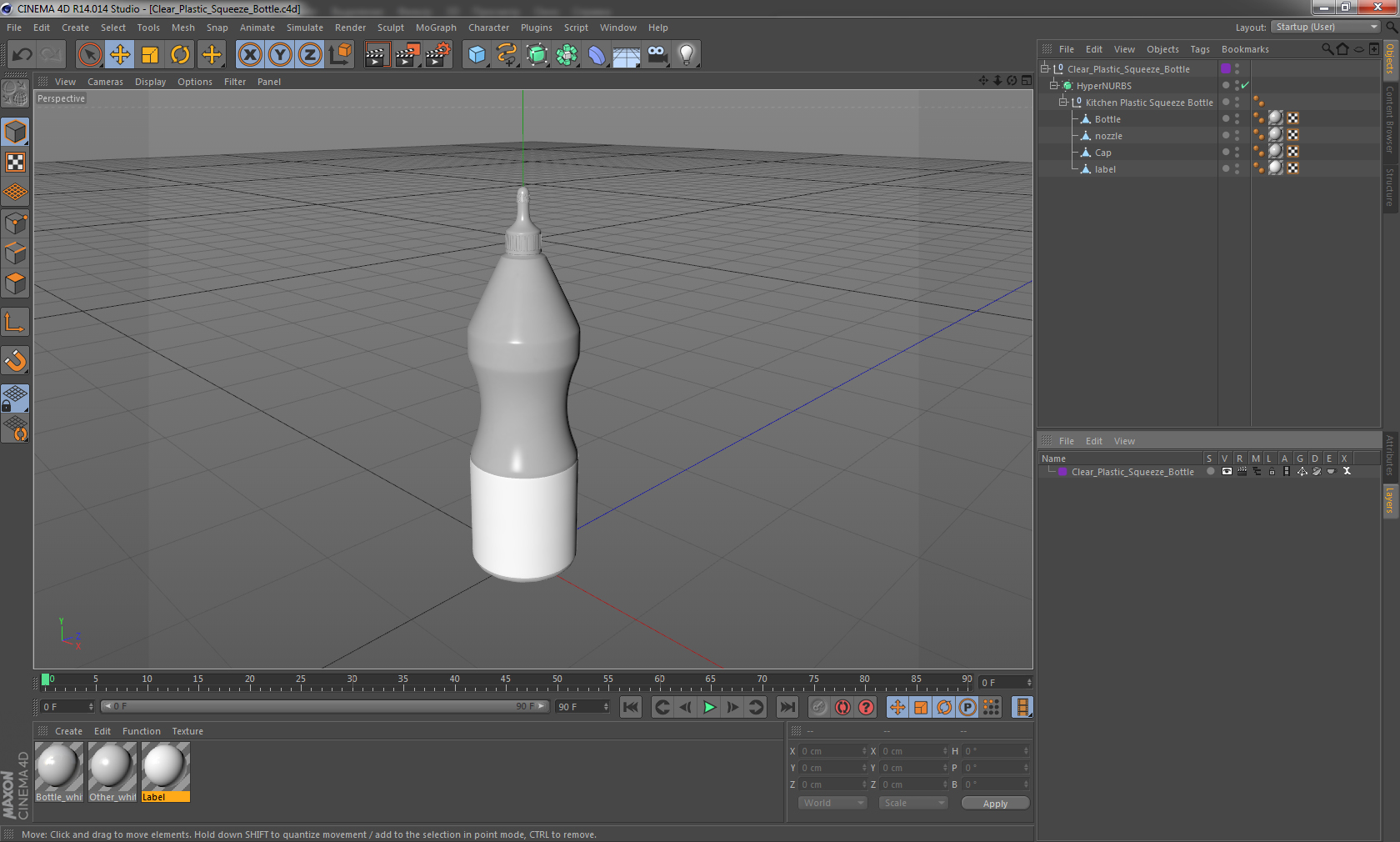This screenshot has height=842, width=1400.
Task: Toggle HyperNURBS green enable checkmark
Action: [1245, 85]
